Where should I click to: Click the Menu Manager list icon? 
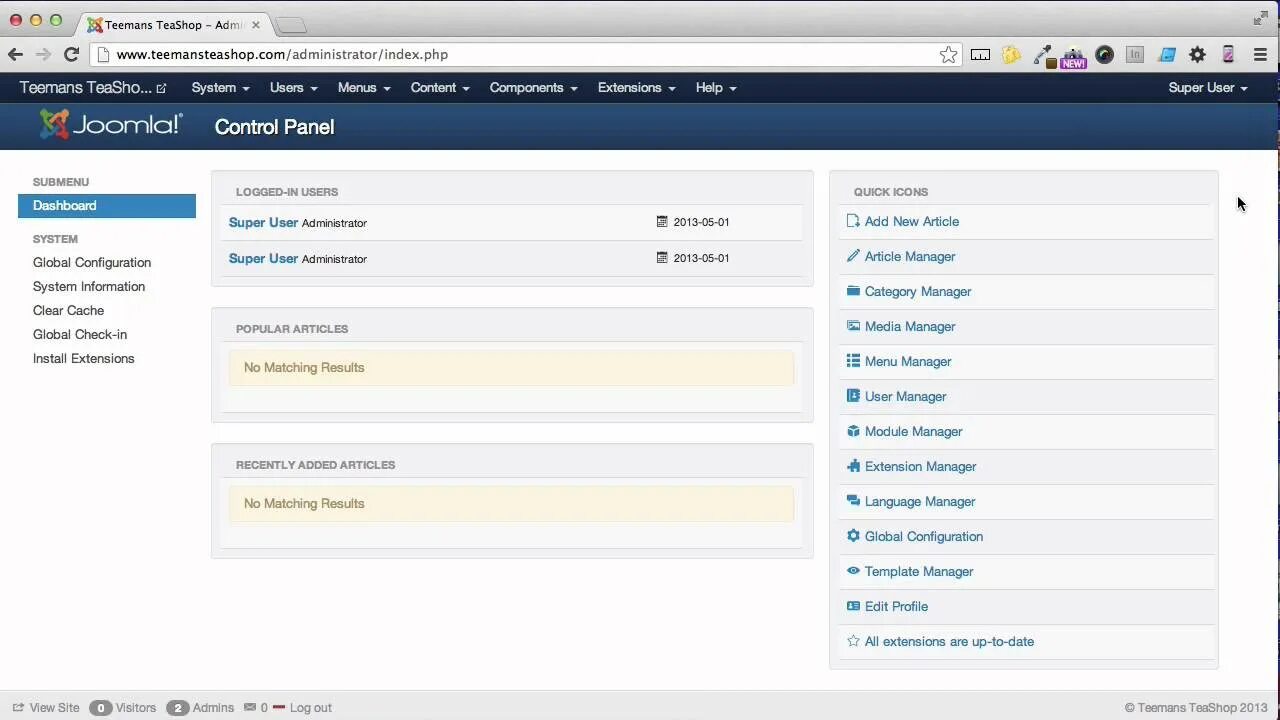(x=853, y=361)
